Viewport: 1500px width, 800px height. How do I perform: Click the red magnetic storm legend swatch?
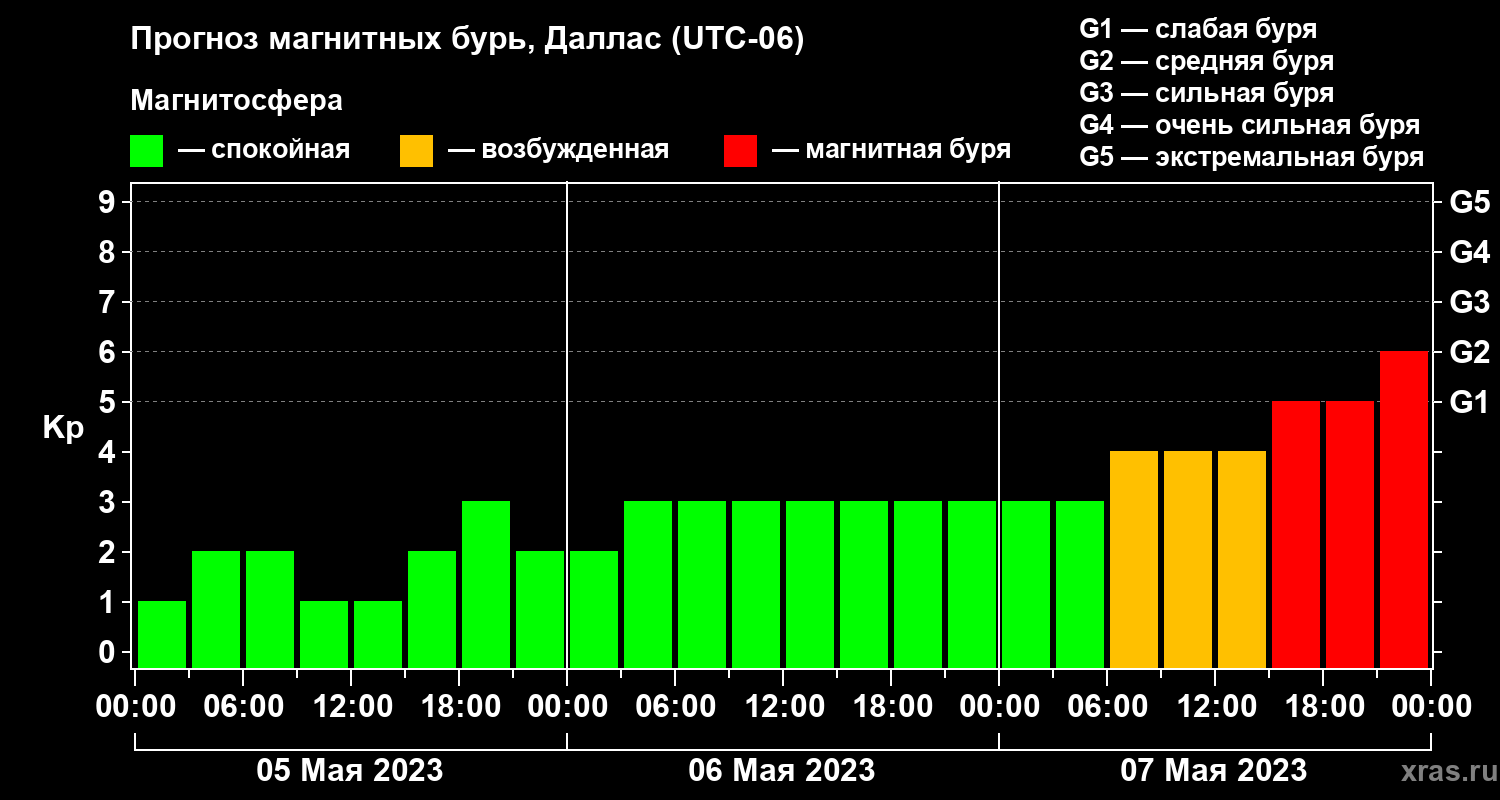pyautogui.click(x=740, y=151)
